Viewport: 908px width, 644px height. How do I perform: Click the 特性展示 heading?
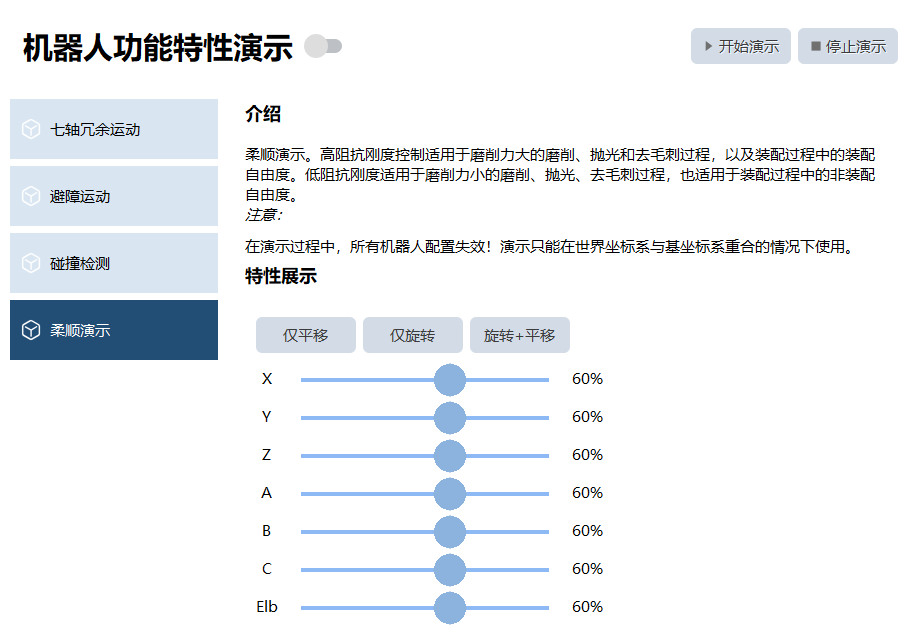pyautogui.click(x=281, y=276)
